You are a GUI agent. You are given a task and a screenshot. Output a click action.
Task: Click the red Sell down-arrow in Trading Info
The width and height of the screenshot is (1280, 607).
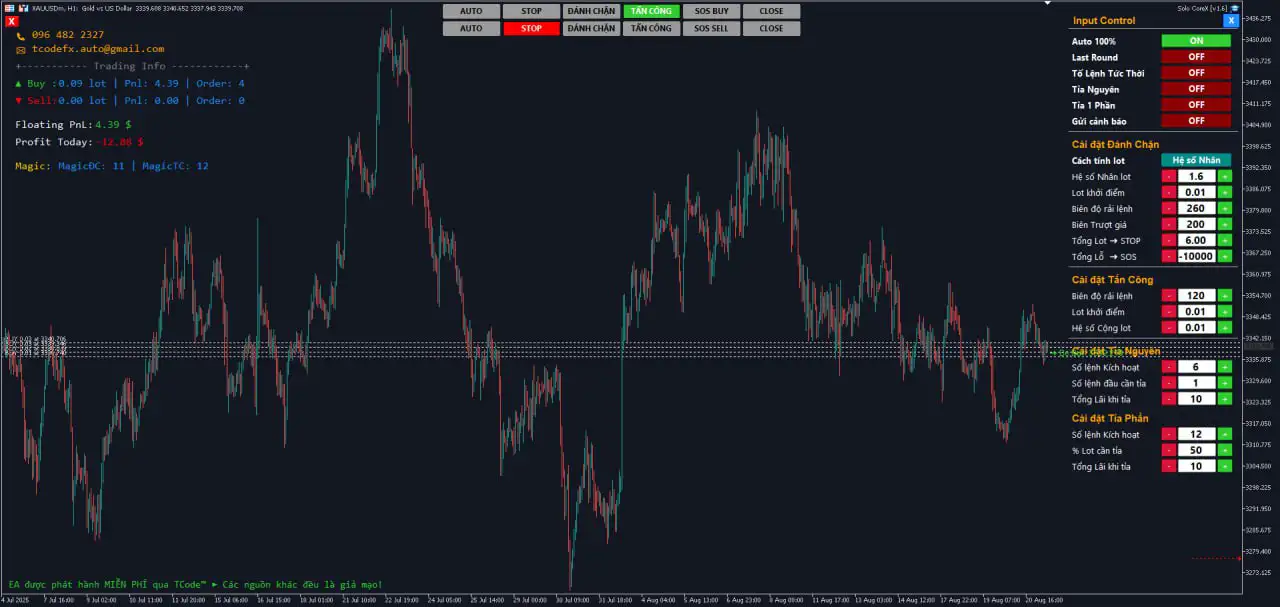[18, 100]
